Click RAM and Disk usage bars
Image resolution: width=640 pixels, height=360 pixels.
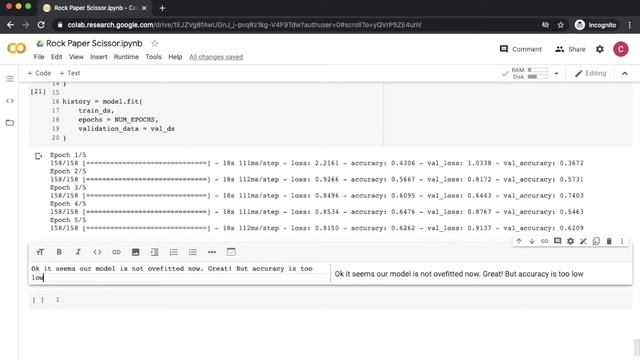[529, 73]
